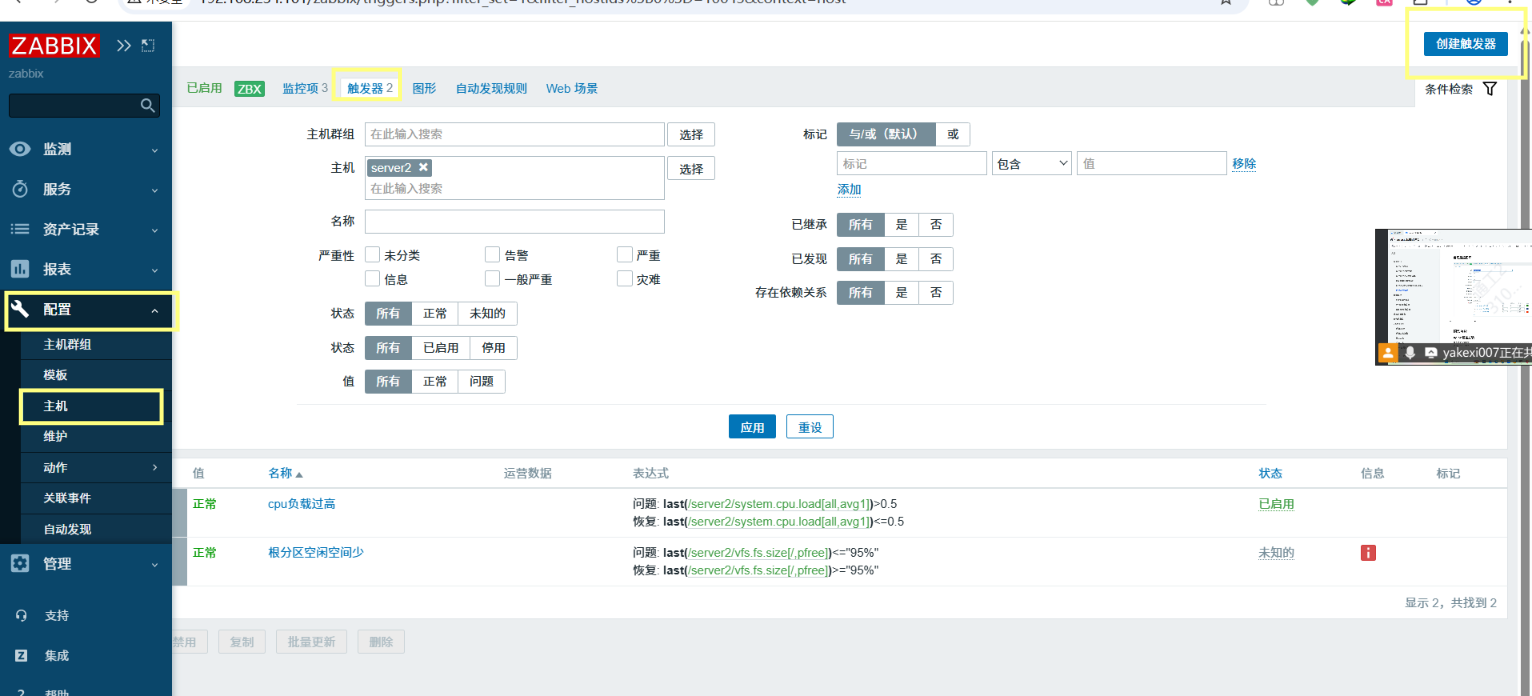Select 或 for tag evaluation

[x=953, y=134]
